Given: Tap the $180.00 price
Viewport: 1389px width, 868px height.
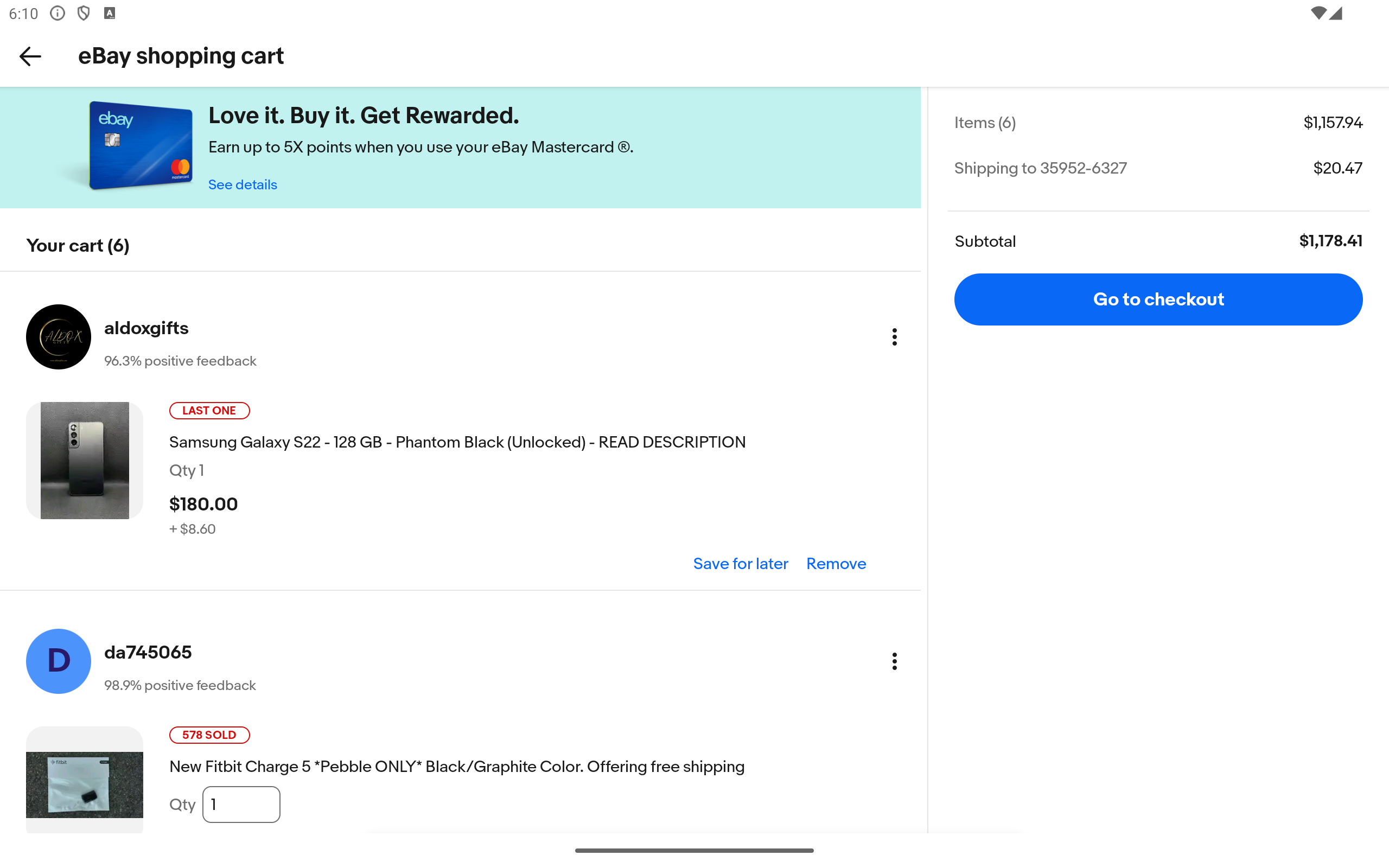Looking at the screenshot, I should coord(203,504).
